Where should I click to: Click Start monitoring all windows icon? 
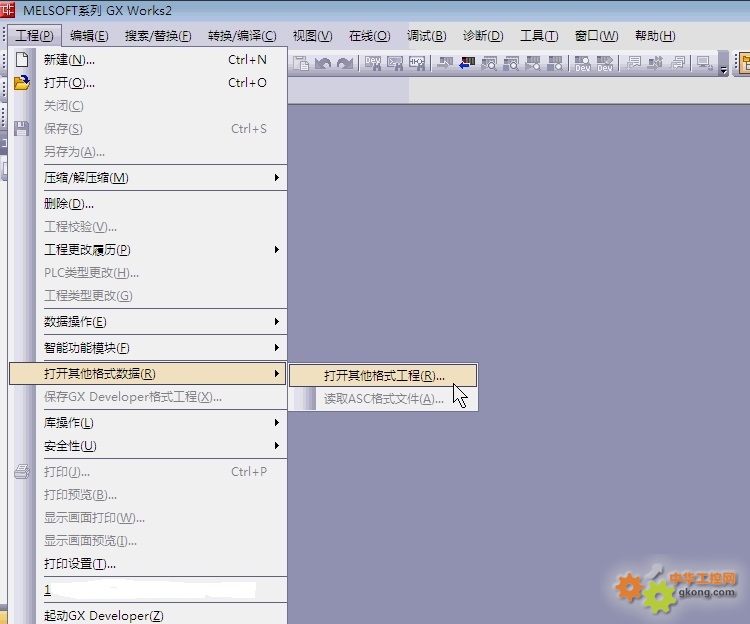[x=489, y=63]
